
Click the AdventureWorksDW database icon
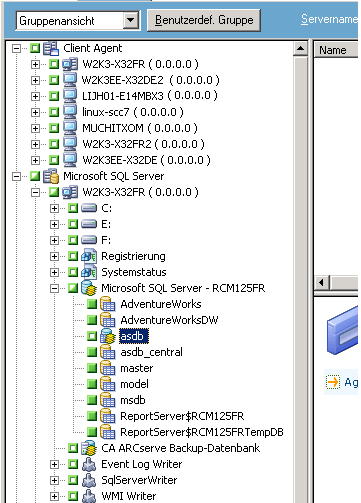pyautogui.click(x=108, y=320)
